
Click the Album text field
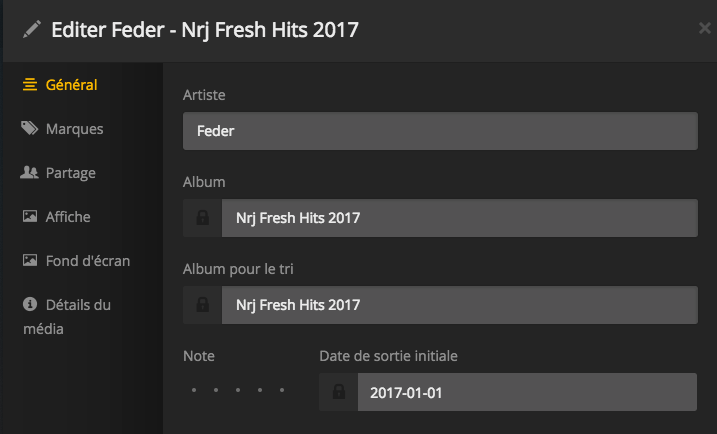[x=458, y=218]
